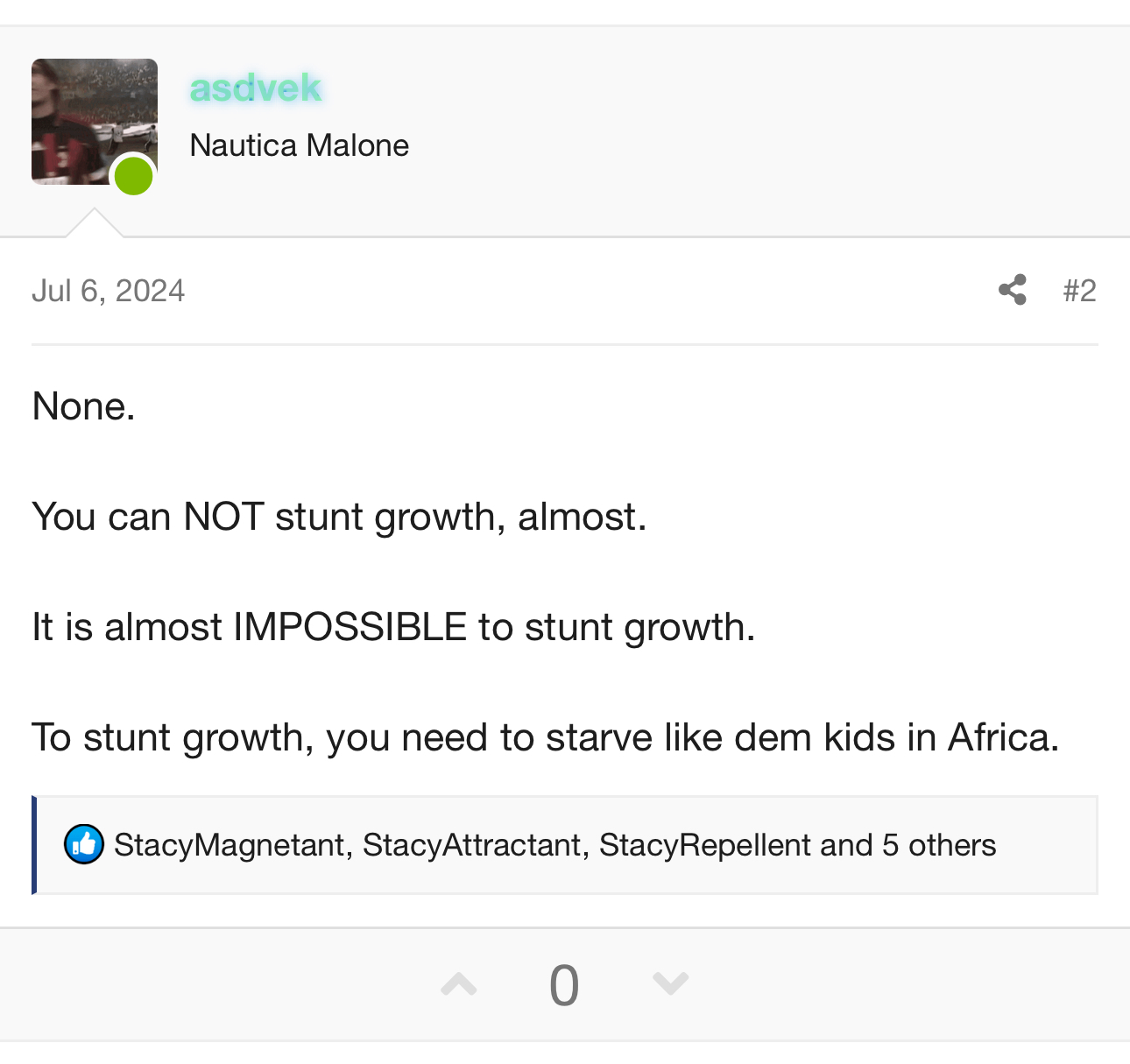The height and width of the screenshot is (1064, 1130).
Task: Click the vote score showing 0
Action: [x=564, y=985]
